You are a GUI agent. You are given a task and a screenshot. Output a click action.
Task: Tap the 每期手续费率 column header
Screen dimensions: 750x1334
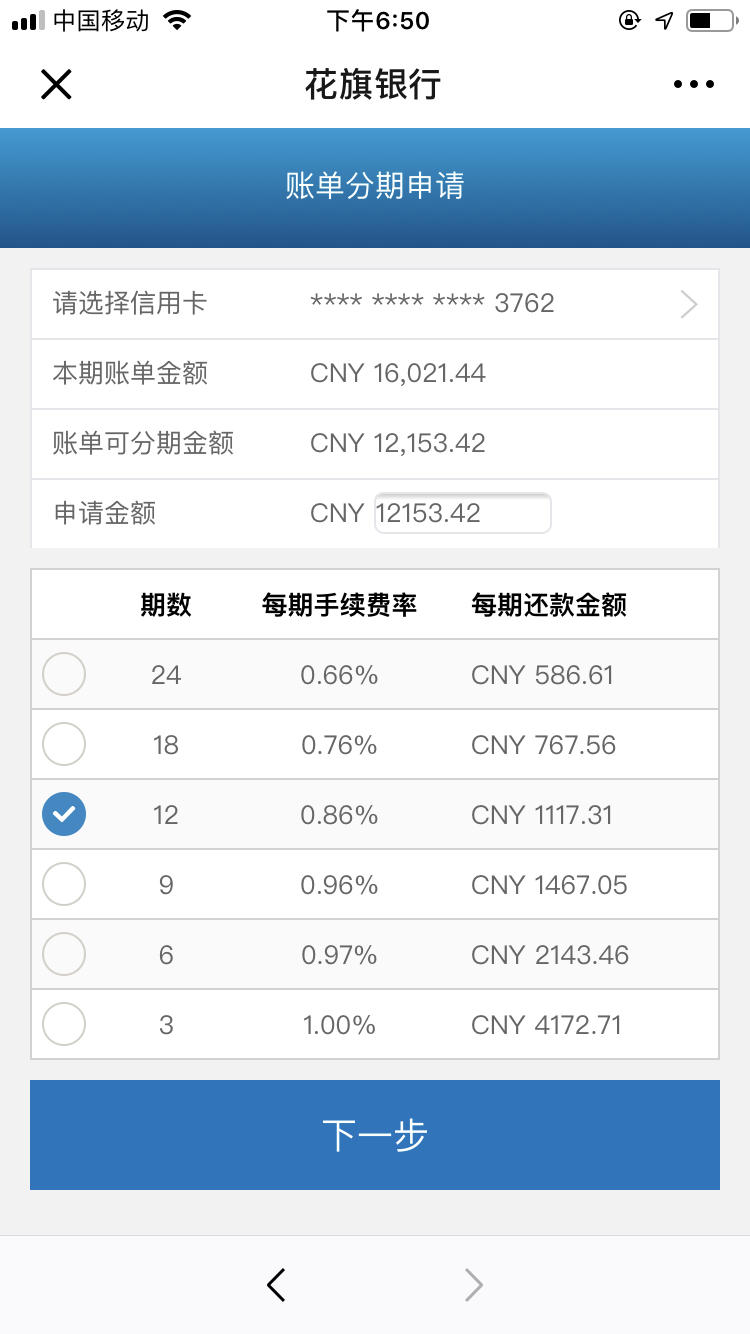point(339,604)
